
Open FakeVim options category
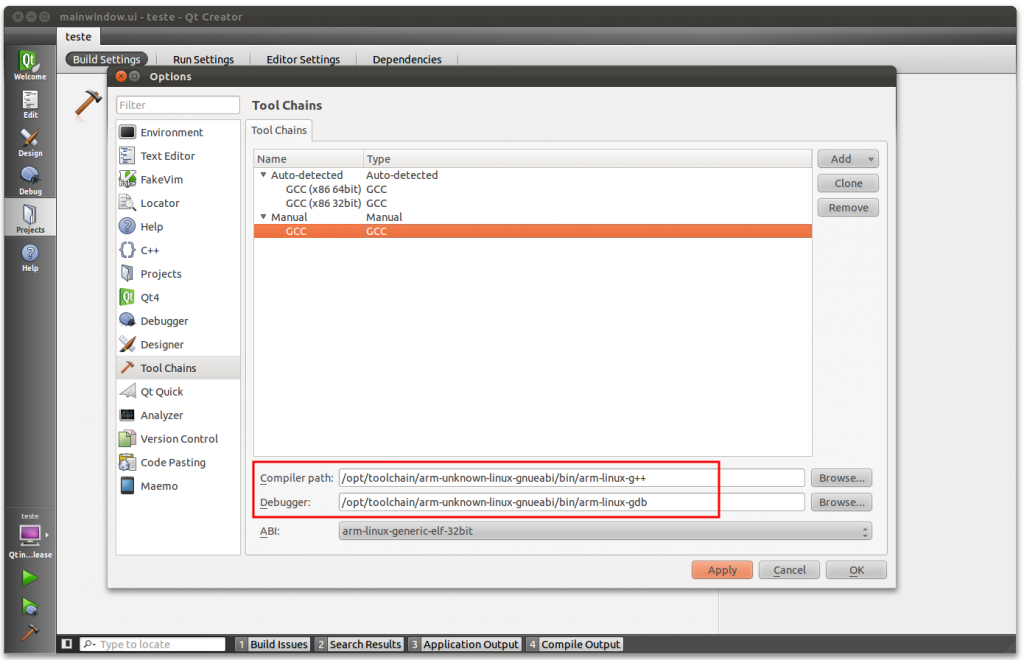pyautogui.click(x=161, y=179)
